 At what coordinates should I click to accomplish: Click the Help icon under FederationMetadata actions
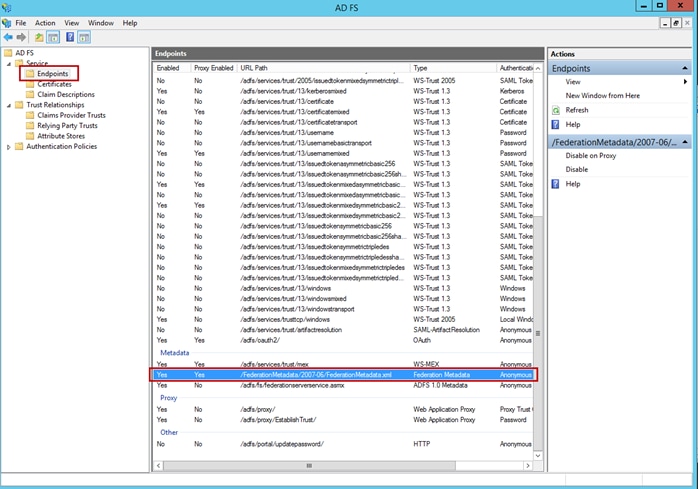556,183
